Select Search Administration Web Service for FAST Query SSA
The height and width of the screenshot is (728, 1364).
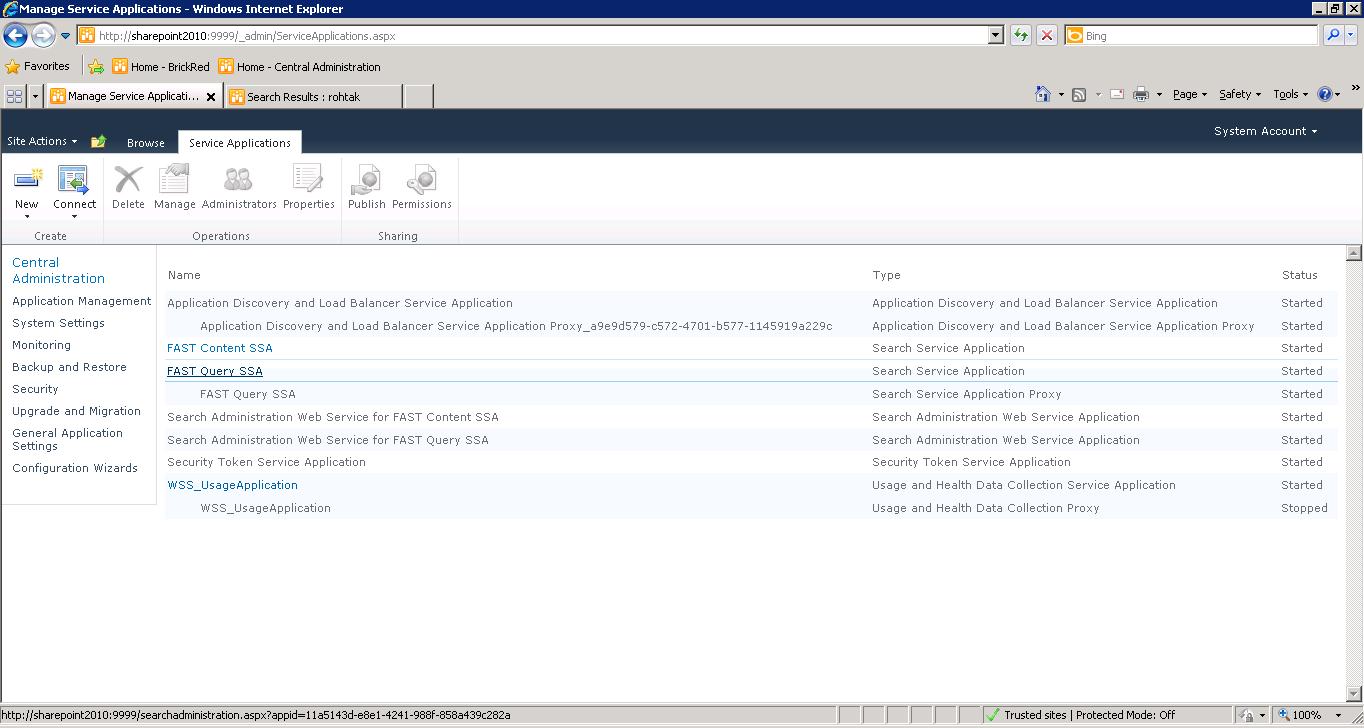(x=751, y=440)
